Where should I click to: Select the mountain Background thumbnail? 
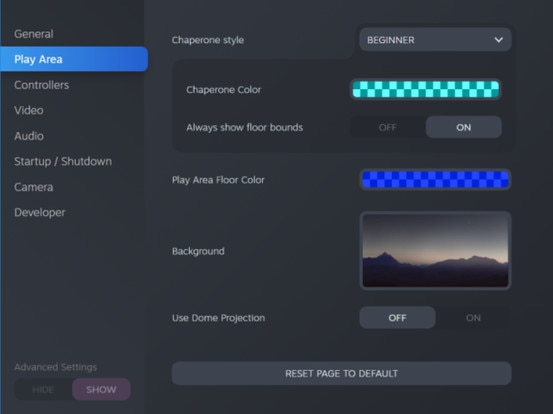[x=435, y=250]
